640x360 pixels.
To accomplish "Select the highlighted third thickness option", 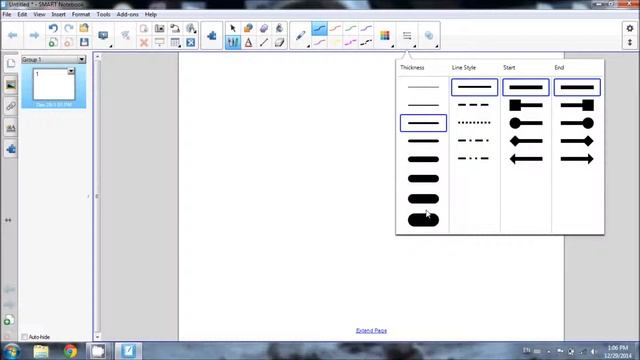I will click(x=423, y=123).
